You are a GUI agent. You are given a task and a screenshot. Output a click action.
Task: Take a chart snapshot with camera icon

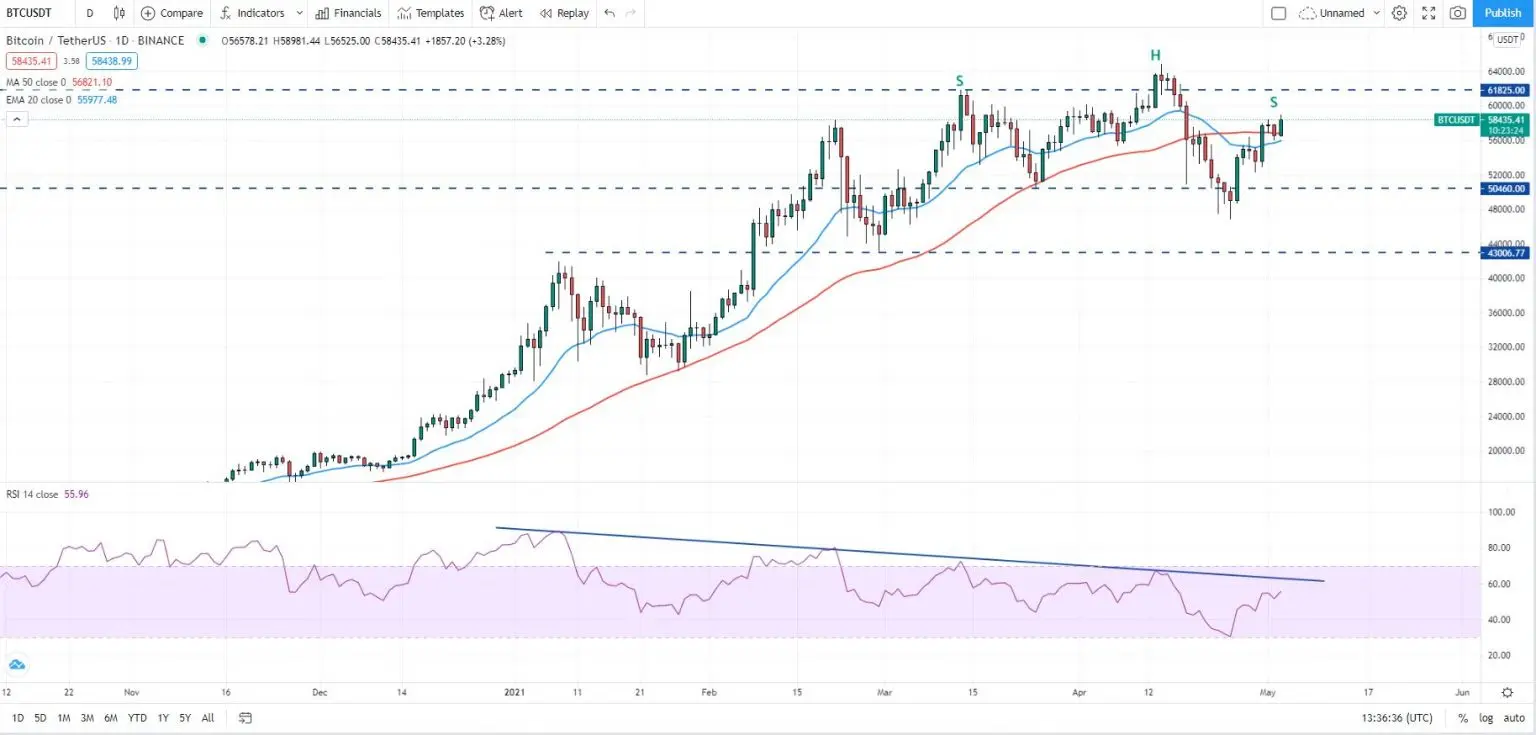click(1458, 13)
